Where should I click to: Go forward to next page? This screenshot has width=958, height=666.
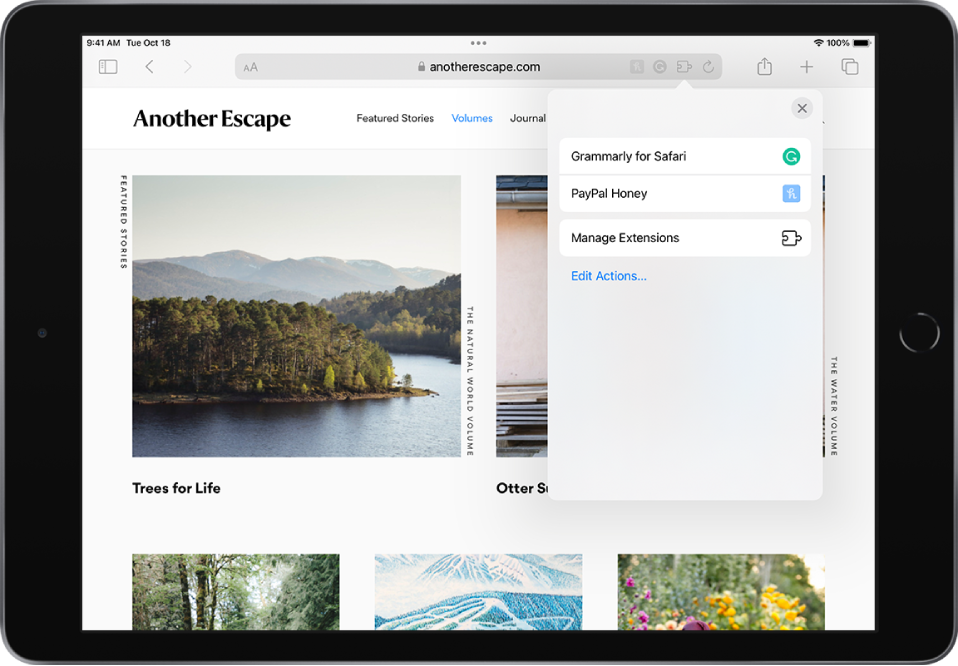[x=187, y=67]
